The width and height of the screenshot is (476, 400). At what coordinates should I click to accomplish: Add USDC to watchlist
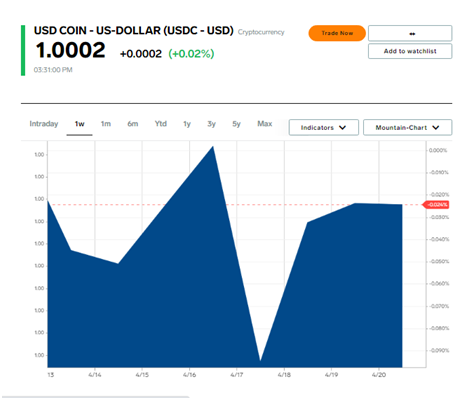point(410,51)
